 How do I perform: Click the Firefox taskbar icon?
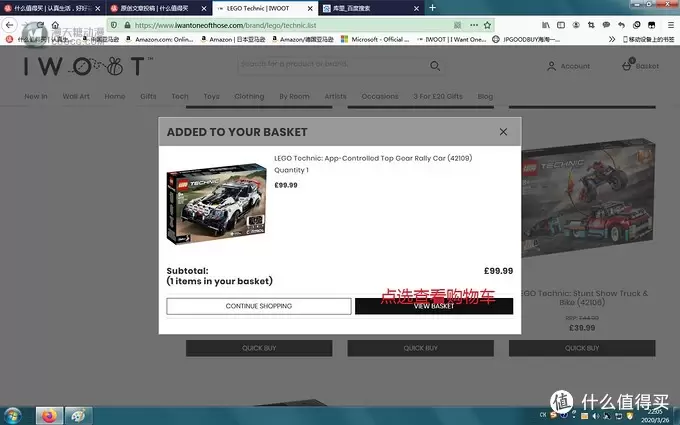point(49,416)
